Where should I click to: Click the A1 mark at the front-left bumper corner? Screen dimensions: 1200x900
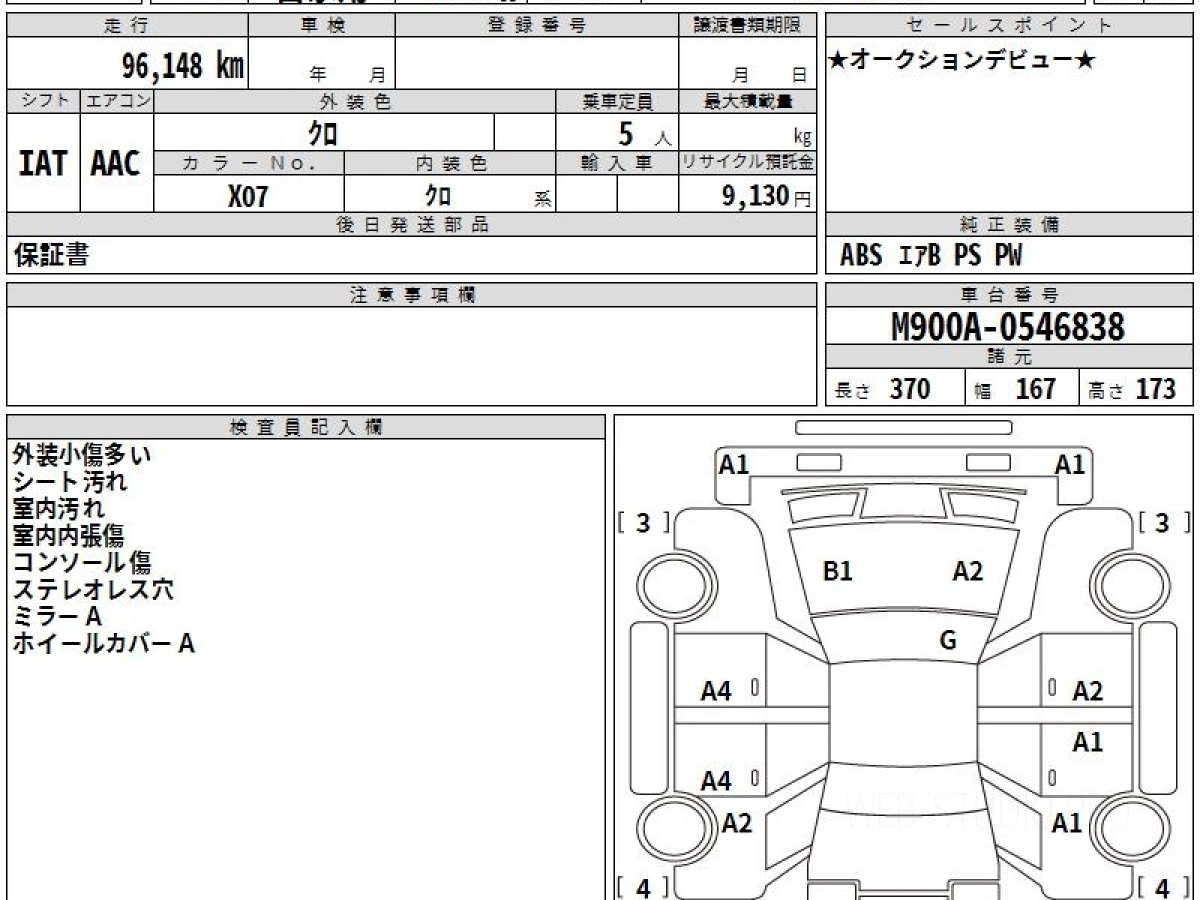coord(734,464)
